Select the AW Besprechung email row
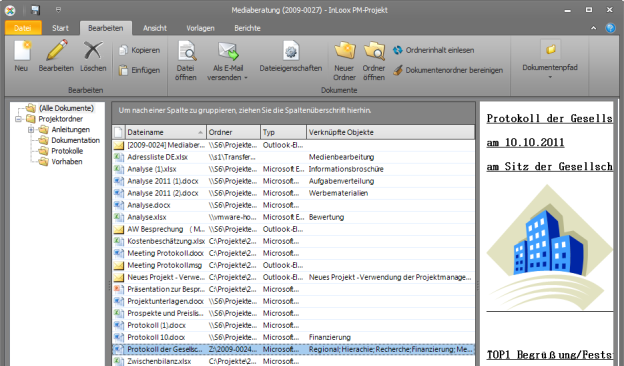The width and height of the screenshot is (624, 366). tap(294, 229)
